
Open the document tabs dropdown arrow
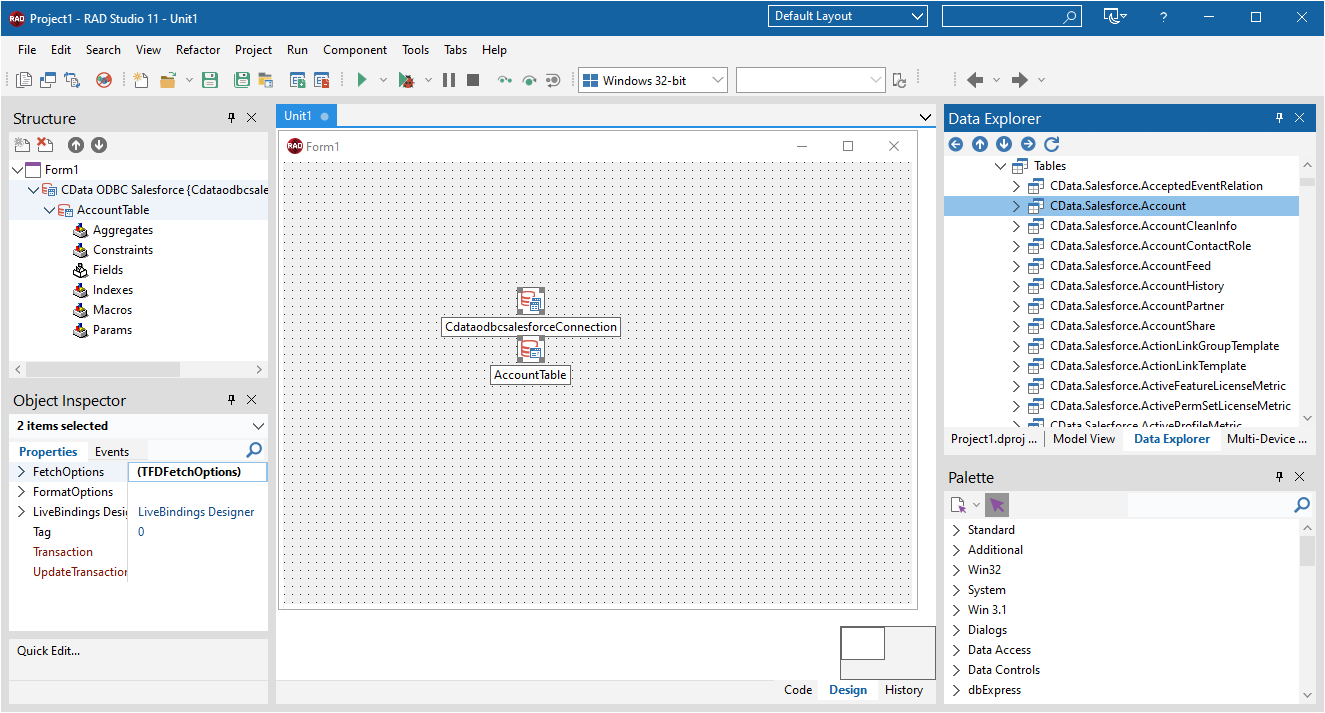(x=925, y=117)
